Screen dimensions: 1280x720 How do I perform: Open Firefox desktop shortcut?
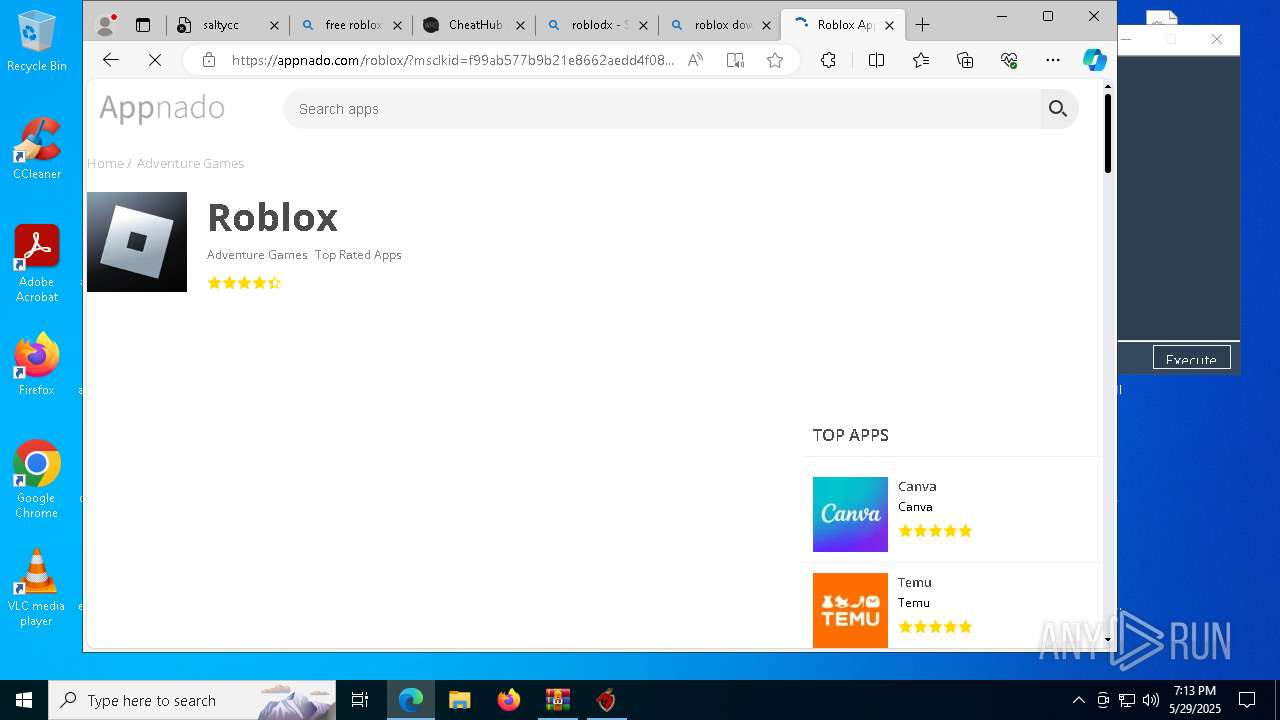(37, 365)
